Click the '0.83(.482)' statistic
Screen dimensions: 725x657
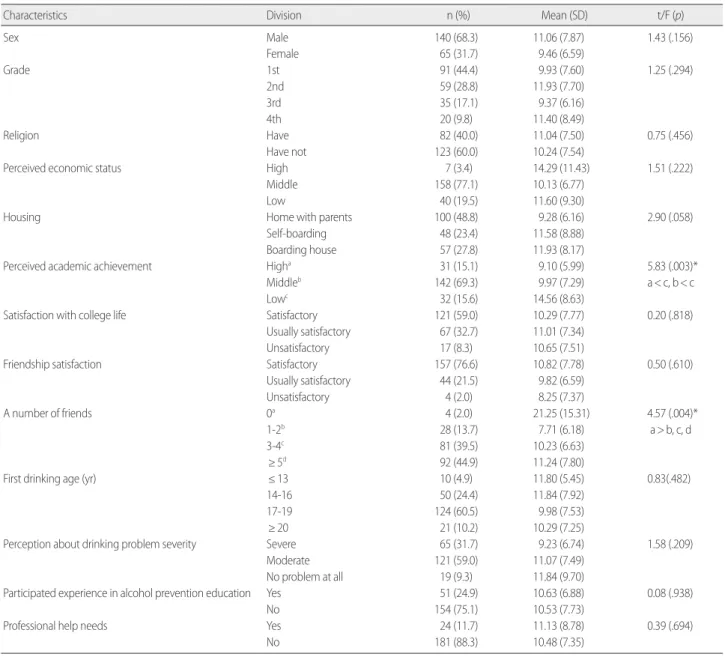pyautogui.click(x=669, y=479)
